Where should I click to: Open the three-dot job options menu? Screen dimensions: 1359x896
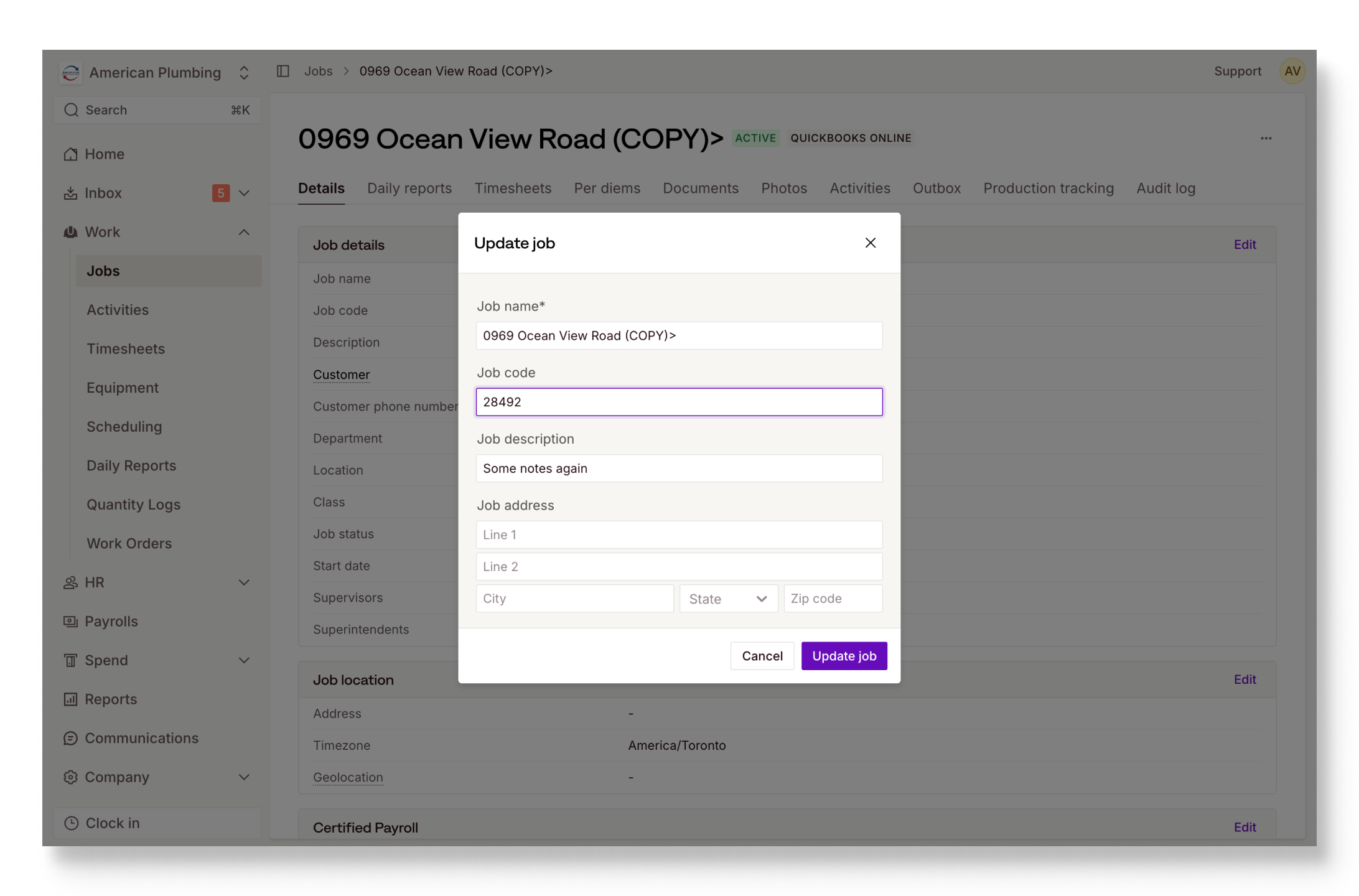coord(1266,138)
